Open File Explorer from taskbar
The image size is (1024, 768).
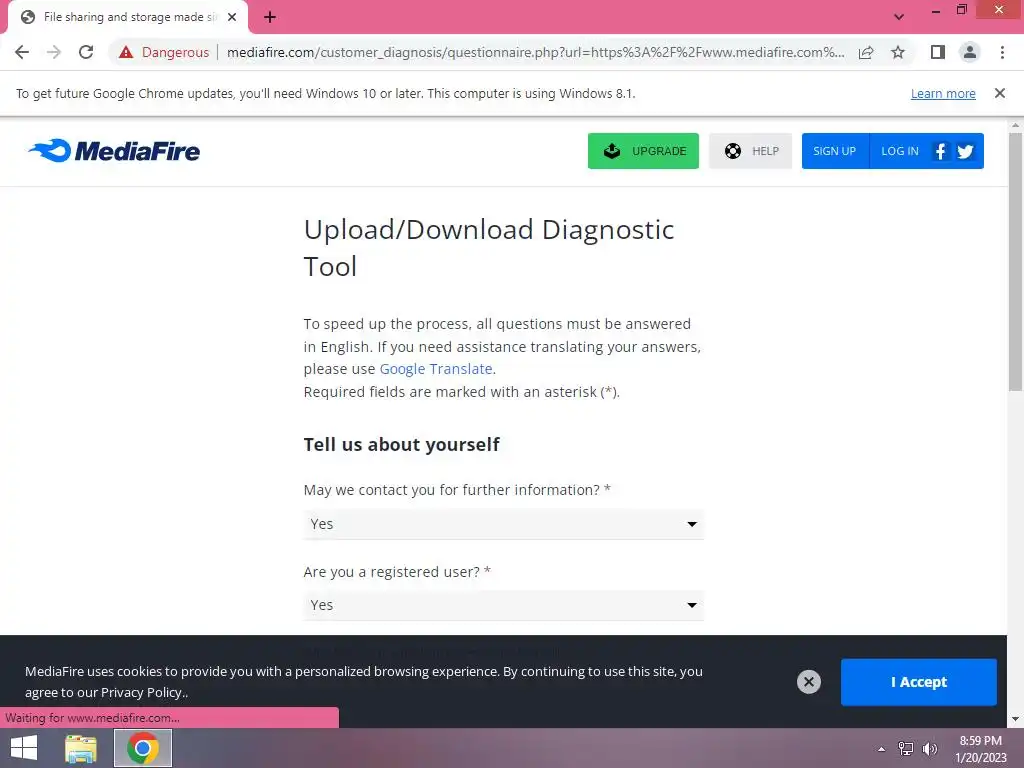point(81,748)
